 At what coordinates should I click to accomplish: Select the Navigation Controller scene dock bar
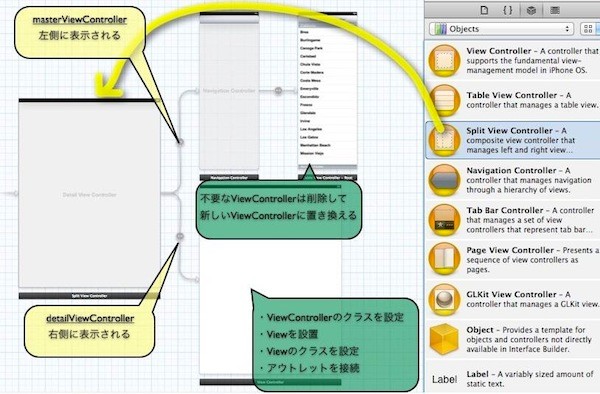tap(229, 177)
